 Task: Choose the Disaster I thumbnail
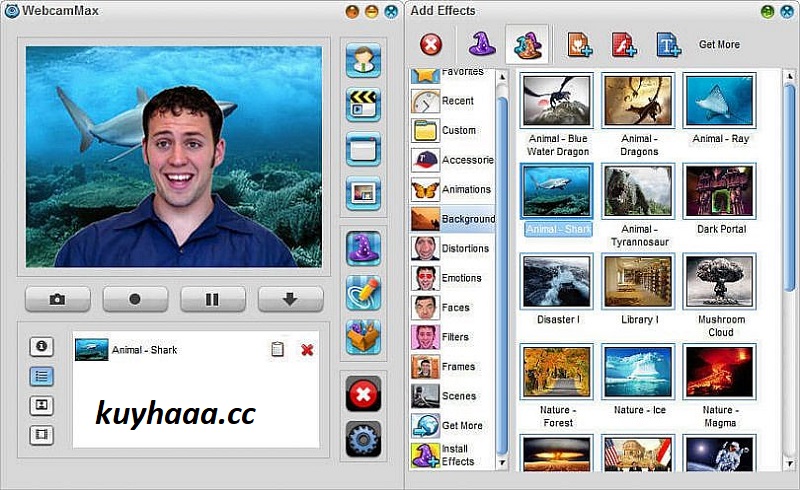click(x=557, y=282)
